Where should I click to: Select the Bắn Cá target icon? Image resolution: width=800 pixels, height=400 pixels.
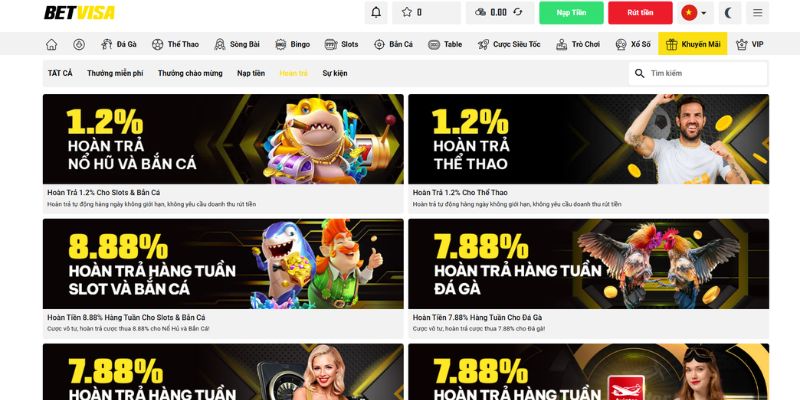point(379,44)
